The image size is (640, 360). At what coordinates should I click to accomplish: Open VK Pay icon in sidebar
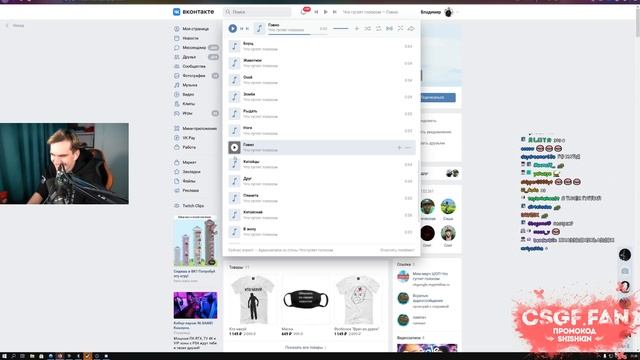coord(177,138)
